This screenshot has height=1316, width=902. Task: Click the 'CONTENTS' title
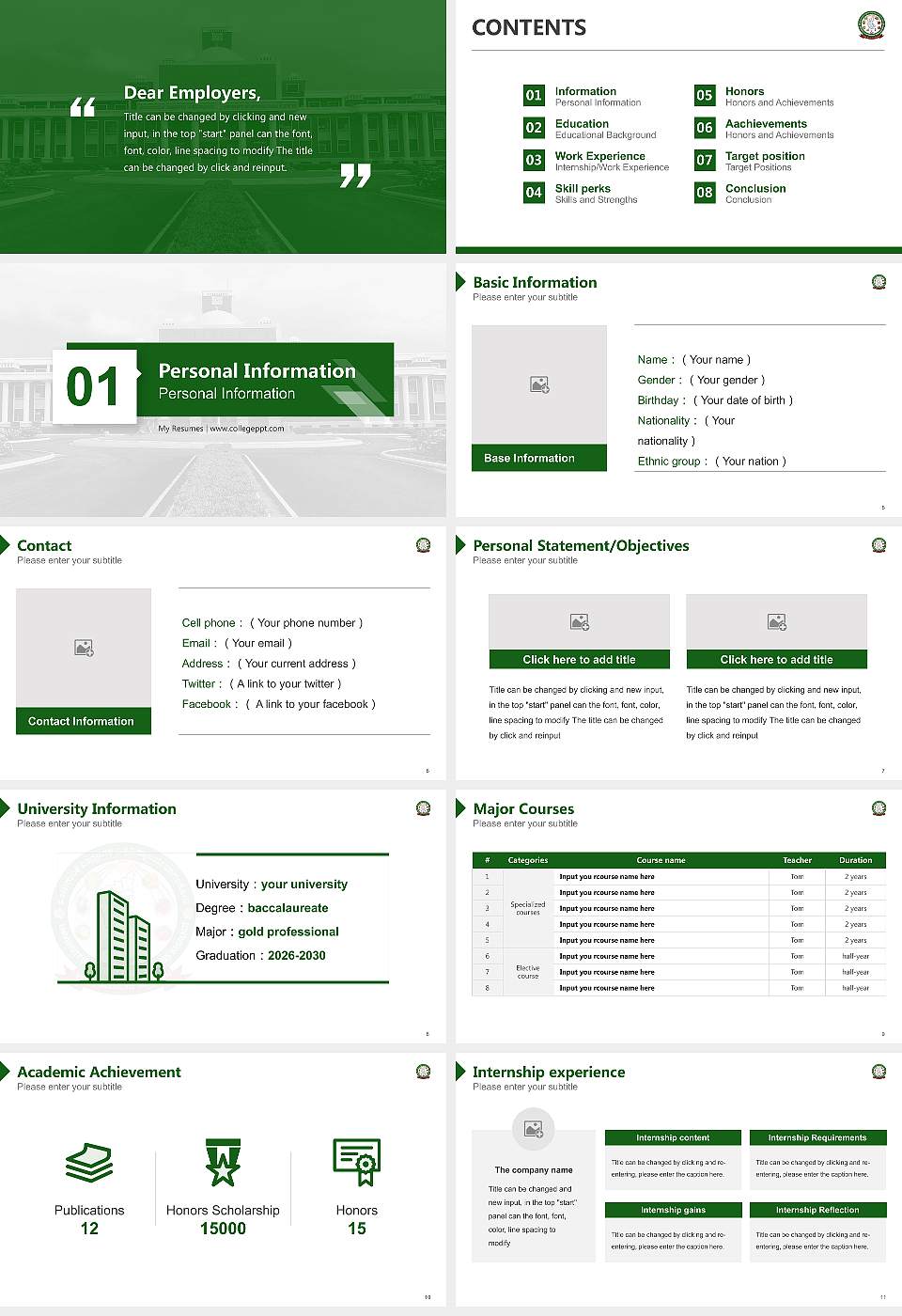click(529, 27)
